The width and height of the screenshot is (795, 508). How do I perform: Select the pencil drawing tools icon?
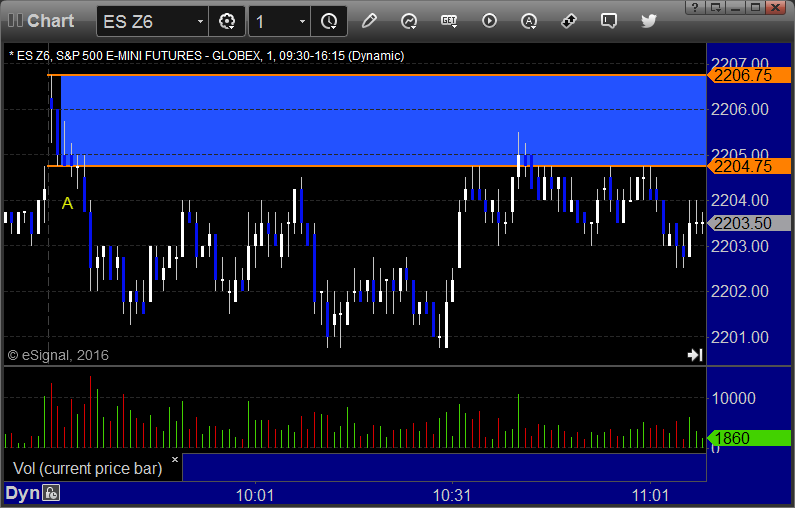click(x=369, y=21)
